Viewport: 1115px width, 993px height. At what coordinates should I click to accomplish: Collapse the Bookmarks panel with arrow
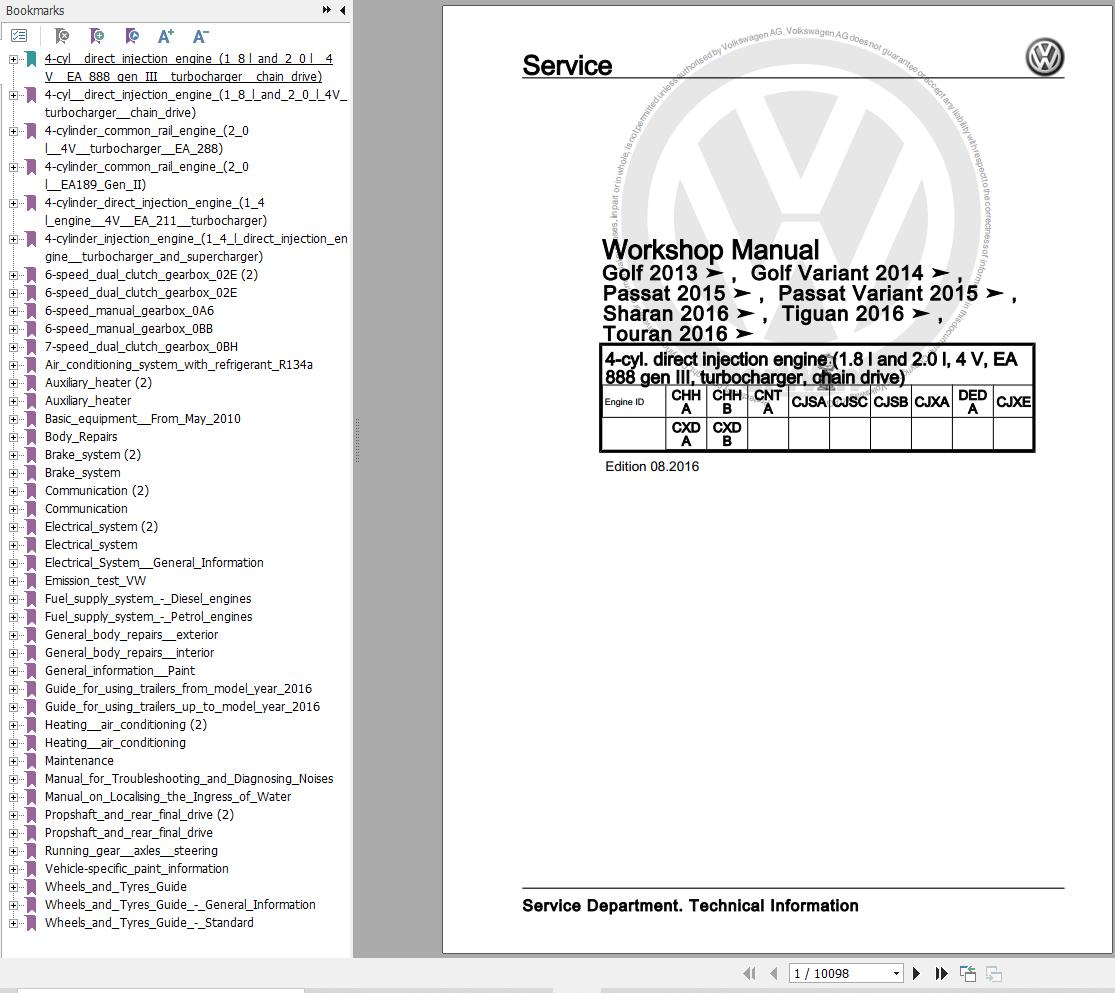pos(342,10)
